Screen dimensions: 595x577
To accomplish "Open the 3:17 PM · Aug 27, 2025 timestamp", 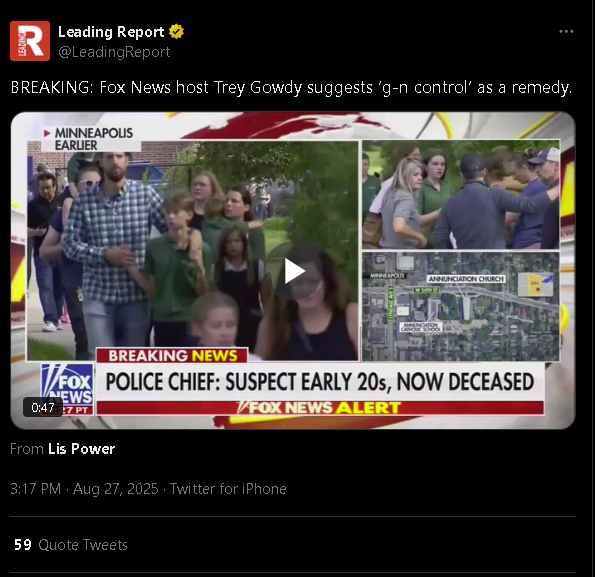I will (x=84, y=489).
